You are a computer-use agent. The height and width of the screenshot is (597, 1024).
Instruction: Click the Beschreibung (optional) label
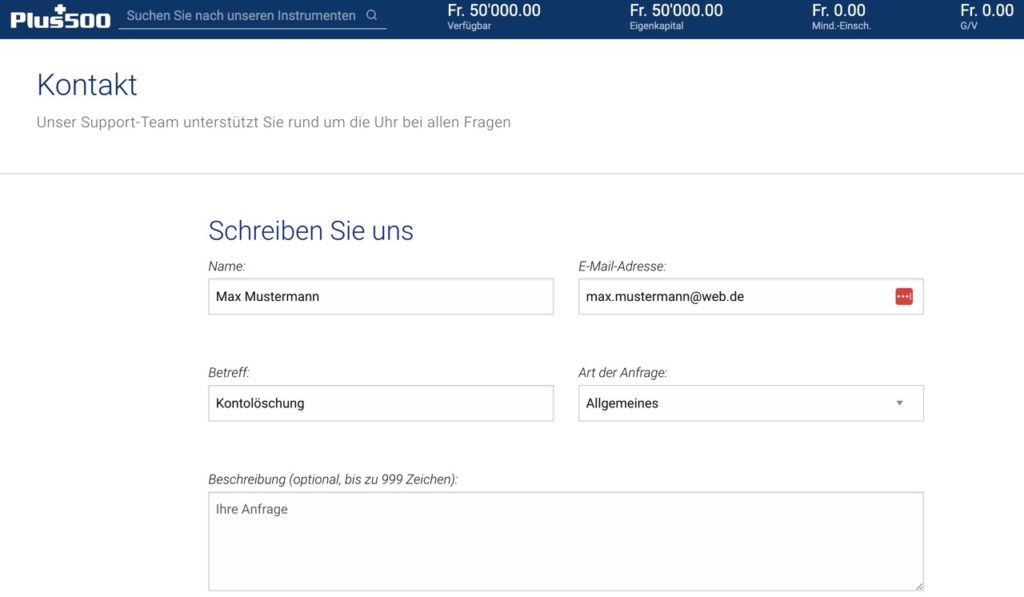(x=332, y=479)
